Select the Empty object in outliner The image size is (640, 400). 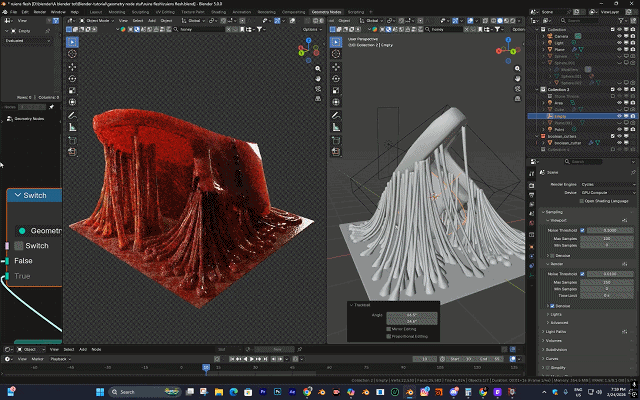pyautogui.click(x=560, y=116)
